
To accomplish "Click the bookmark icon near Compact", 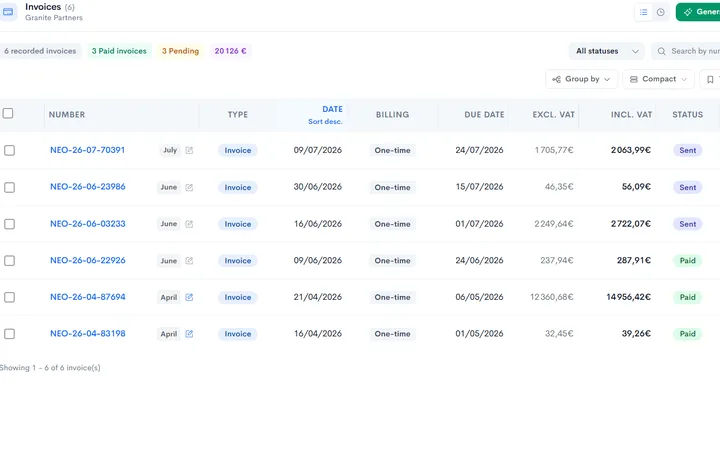I will 710,79.
